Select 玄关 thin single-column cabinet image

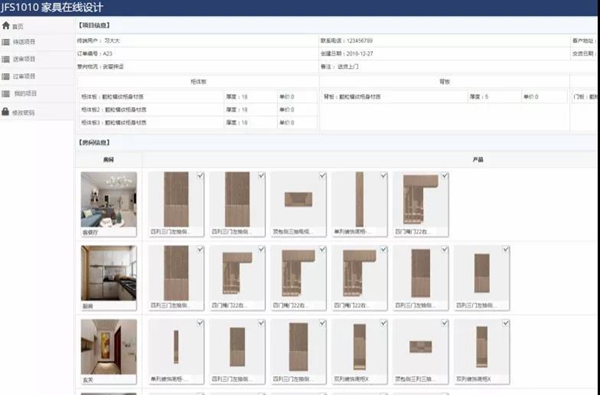coord(176,347)
